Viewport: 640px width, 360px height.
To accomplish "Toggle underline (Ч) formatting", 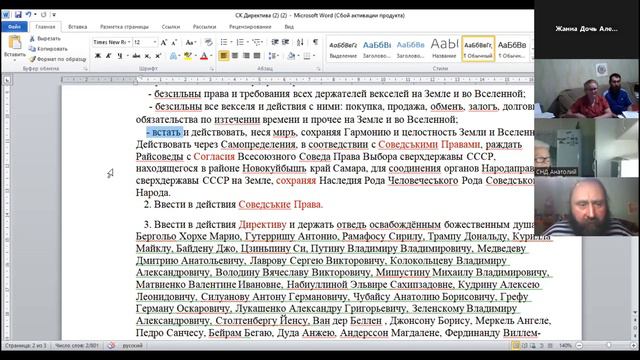I will 120,56.
